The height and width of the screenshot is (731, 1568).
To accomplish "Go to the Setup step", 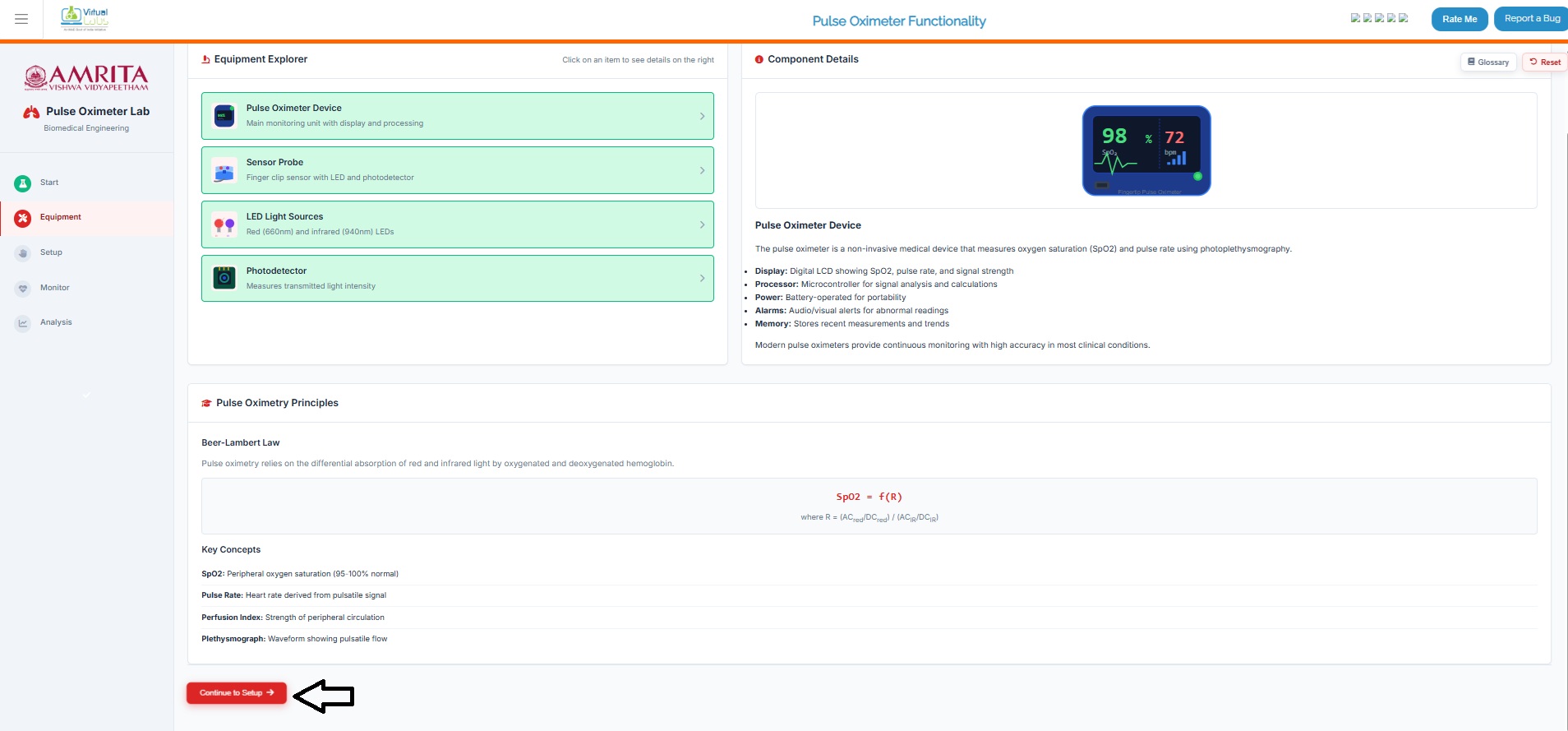I will click(x=51, y=252).
